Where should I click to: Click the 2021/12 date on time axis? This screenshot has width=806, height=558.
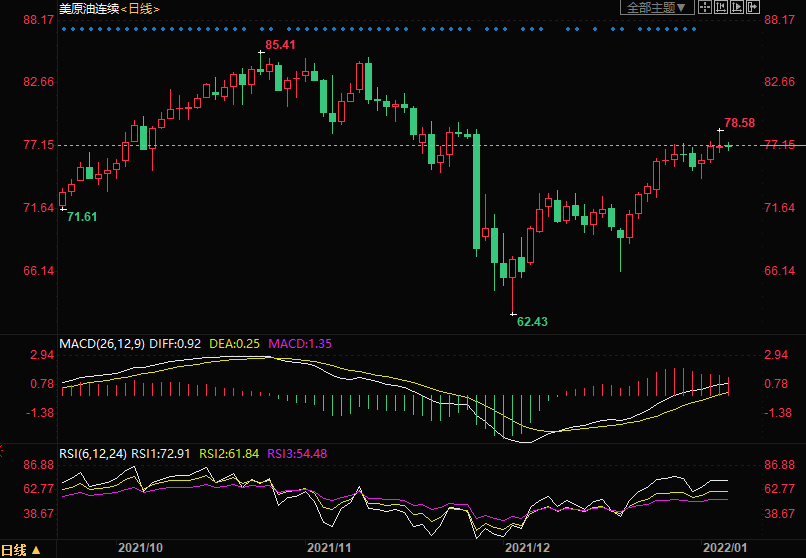pos(528,548)
